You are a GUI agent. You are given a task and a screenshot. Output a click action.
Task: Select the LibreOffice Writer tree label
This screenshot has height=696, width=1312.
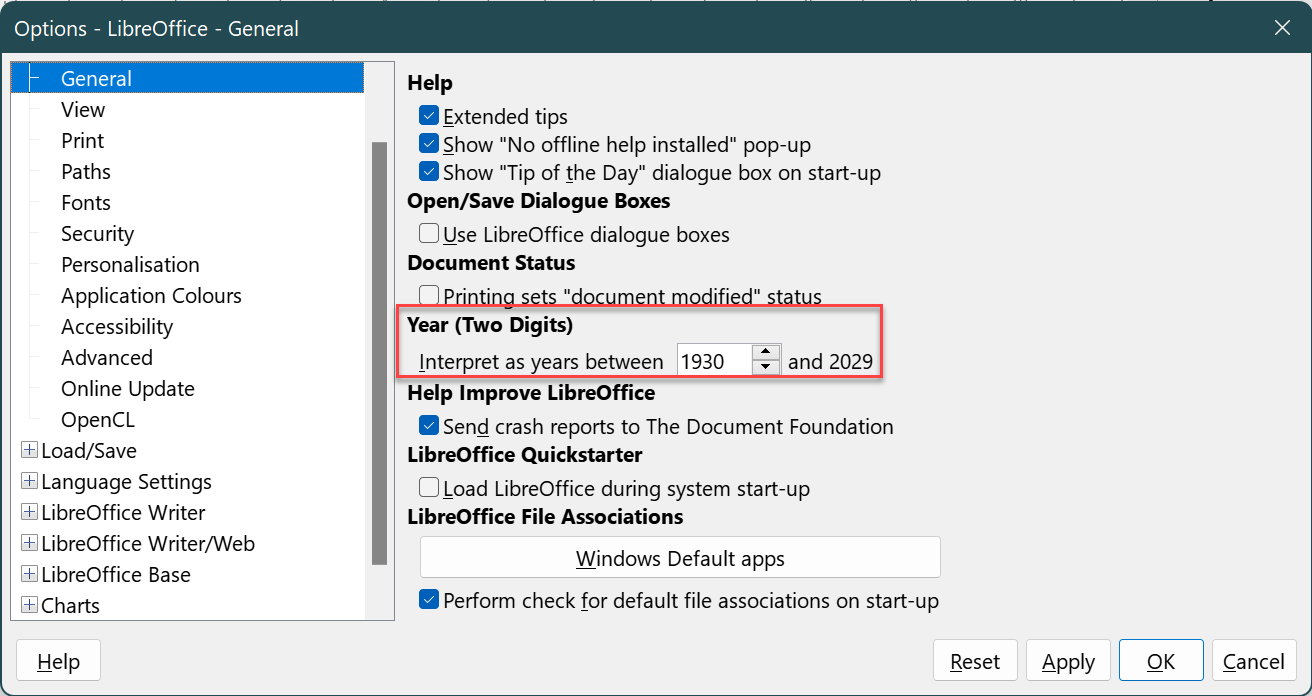pyautogui.click(x=124, y=513)
